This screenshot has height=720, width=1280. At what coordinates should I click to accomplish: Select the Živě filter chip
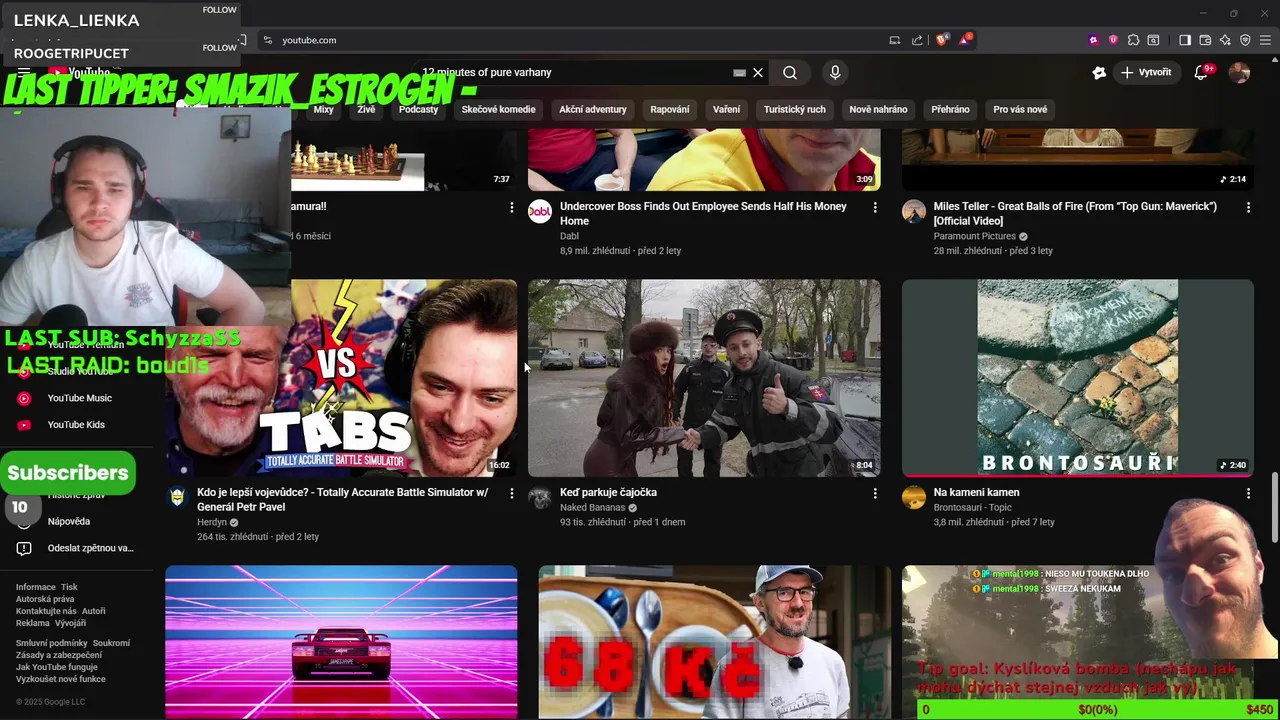tap(366, 109)
